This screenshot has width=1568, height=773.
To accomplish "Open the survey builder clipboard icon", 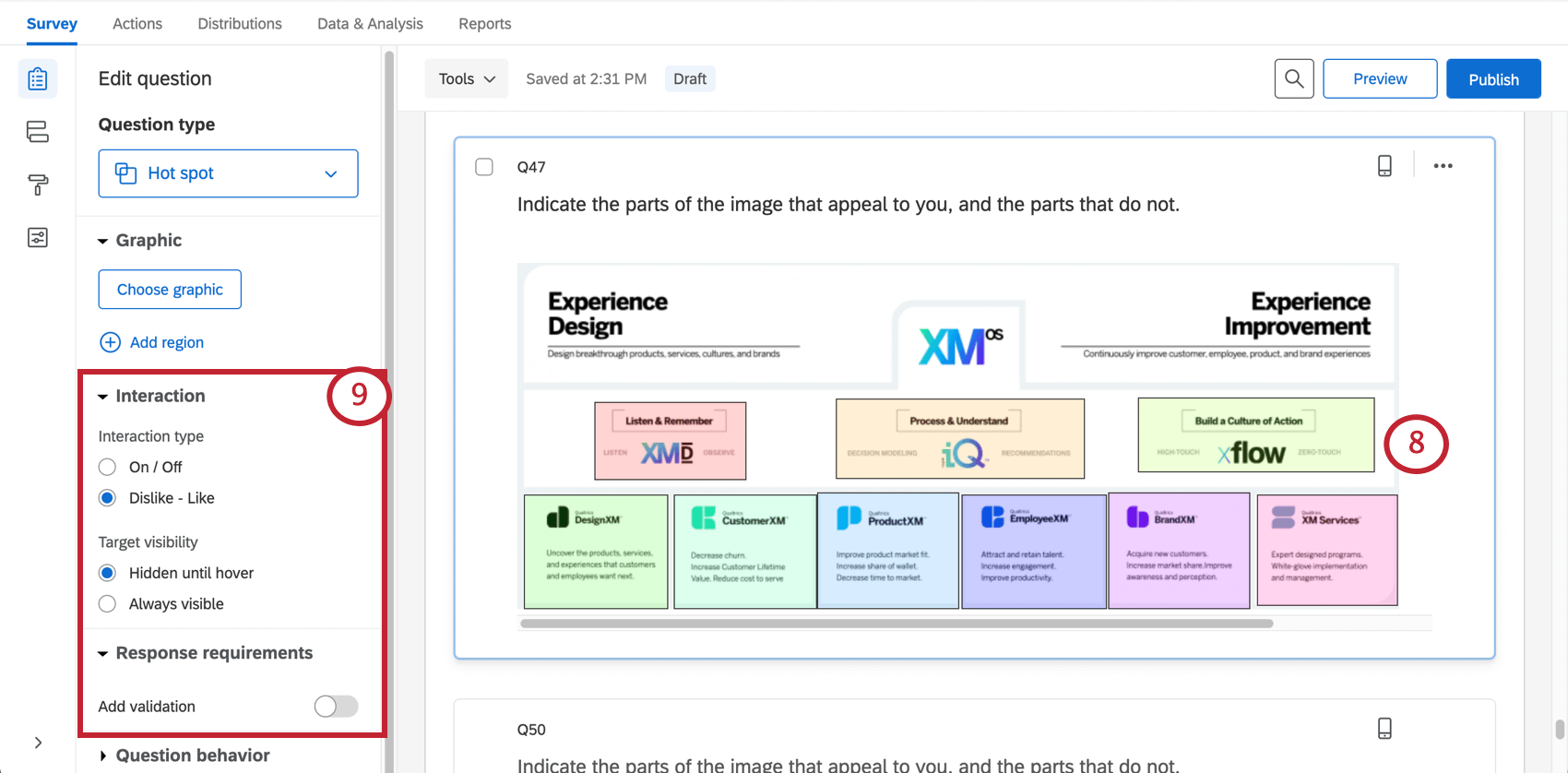I will click(x=38, y=79).
